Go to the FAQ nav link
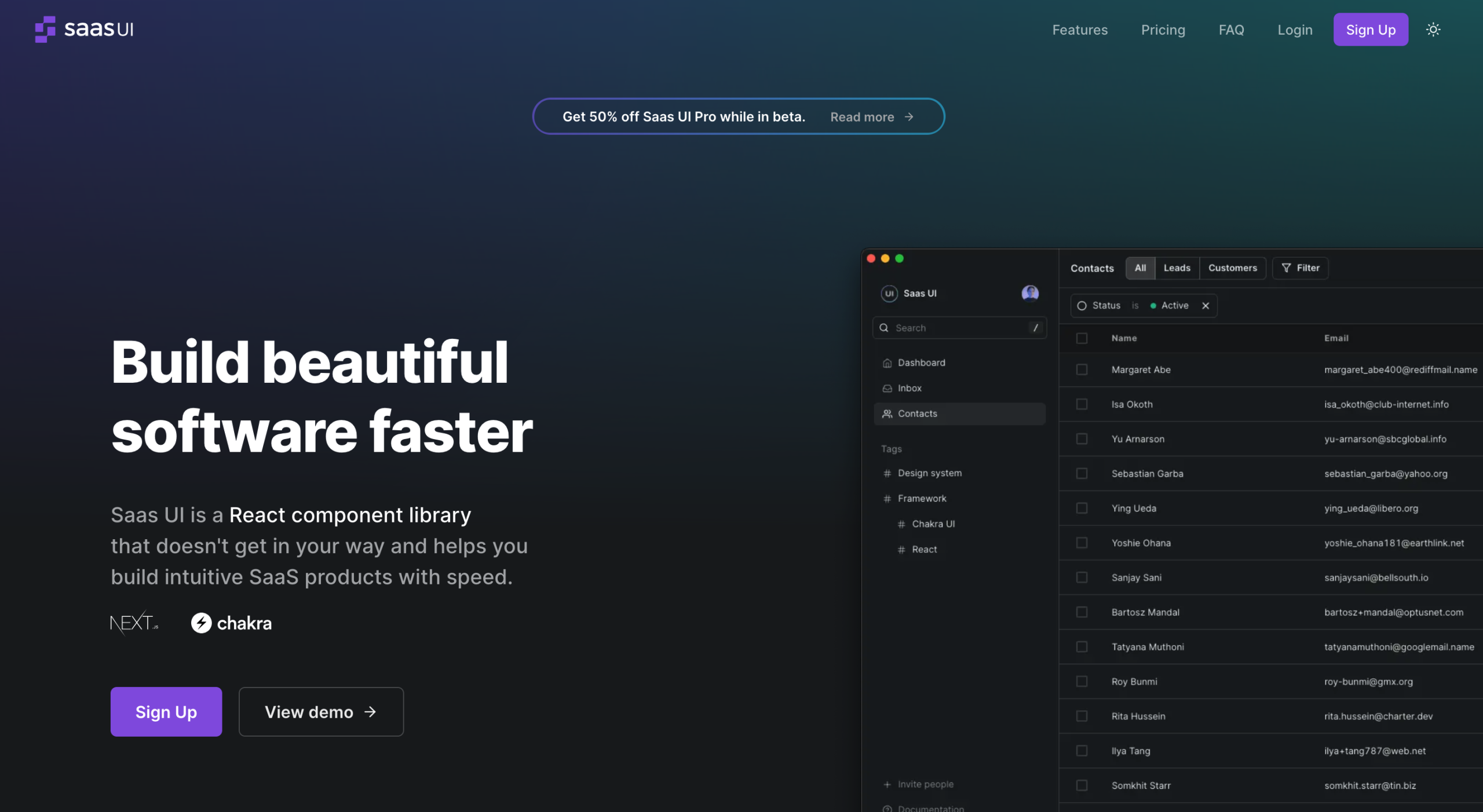The height and width of the screenshot is (812, 1483). click(x=1231, y=30)
